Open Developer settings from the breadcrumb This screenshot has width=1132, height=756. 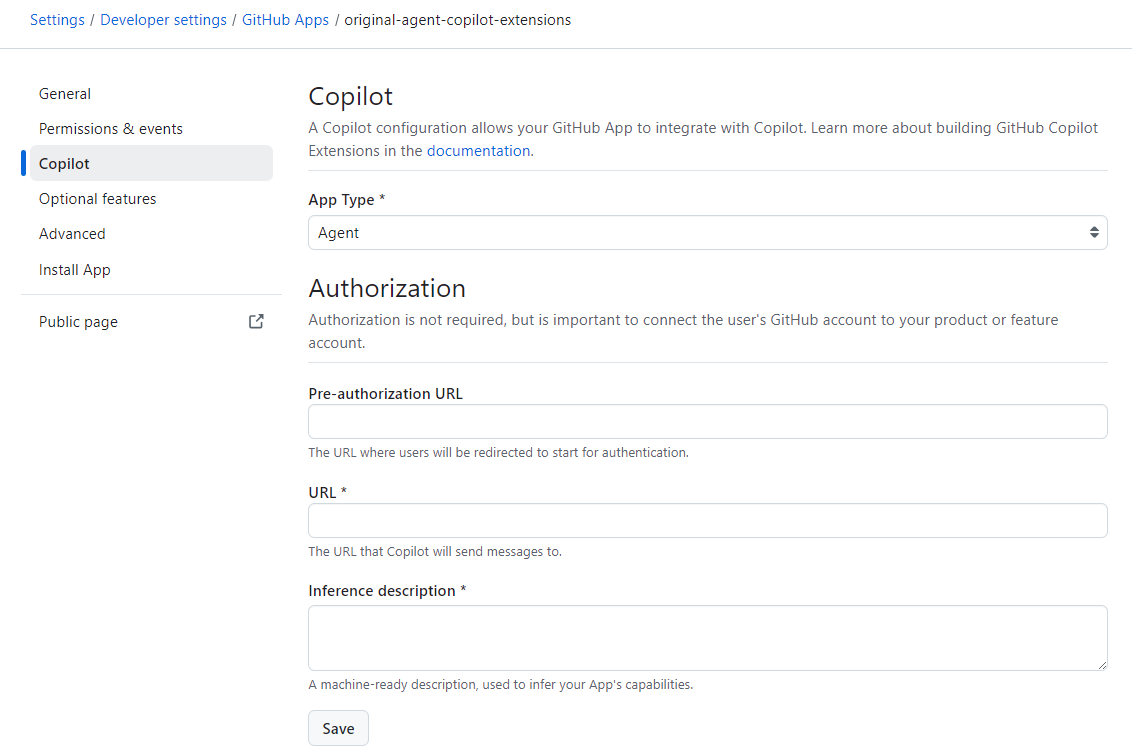[163, 19]
